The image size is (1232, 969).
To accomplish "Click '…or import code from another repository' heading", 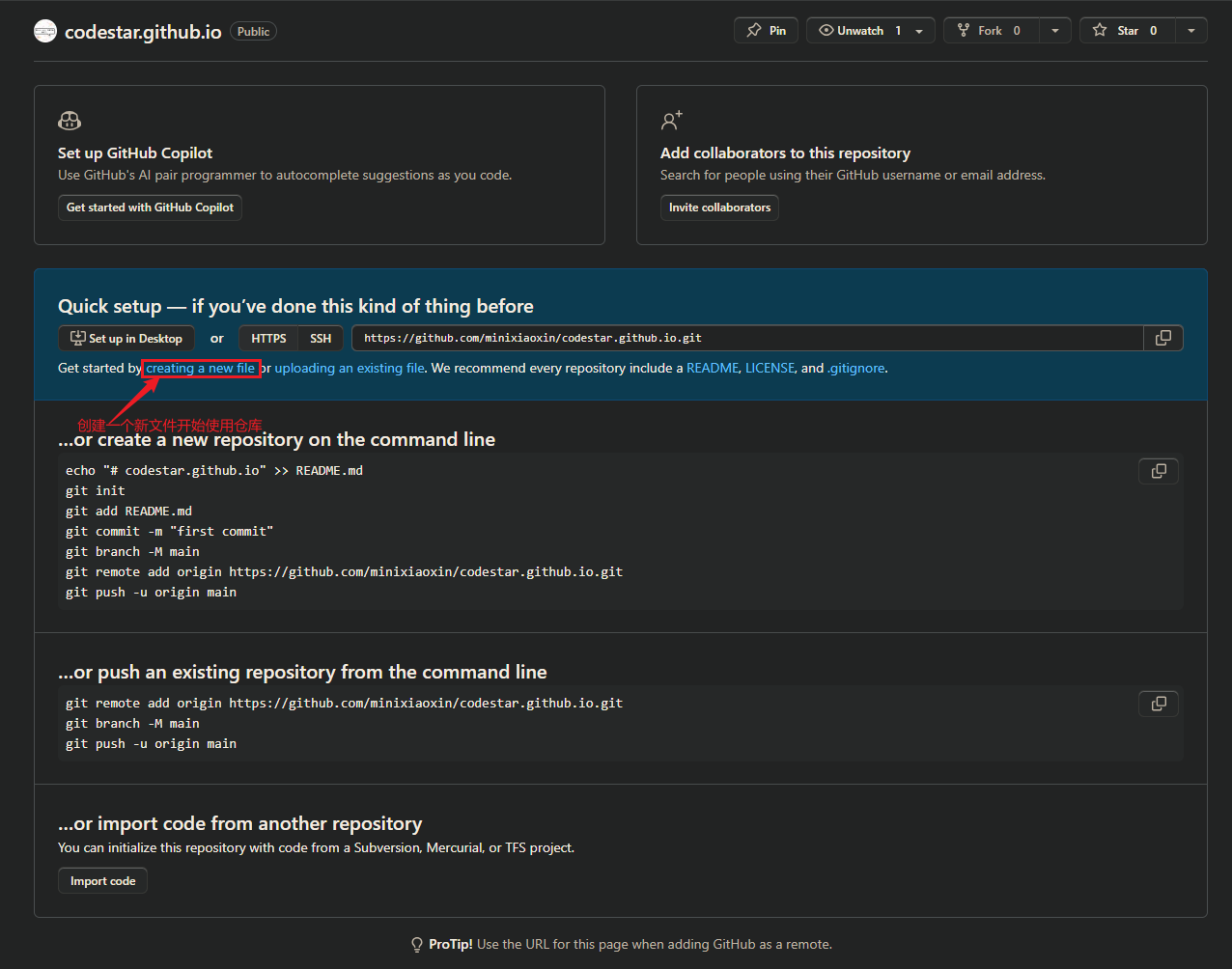I will click(240, 823).
